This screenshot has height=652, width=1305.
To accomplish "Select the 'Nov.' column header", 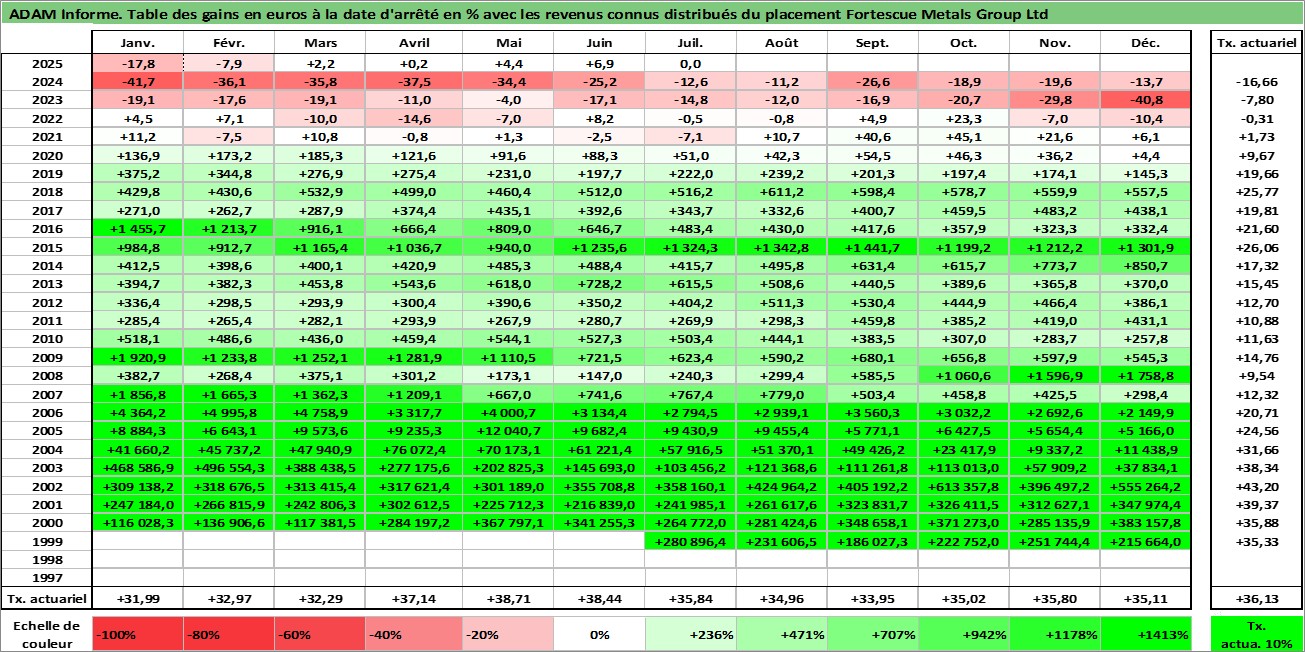I will [x=1055, y=43].
